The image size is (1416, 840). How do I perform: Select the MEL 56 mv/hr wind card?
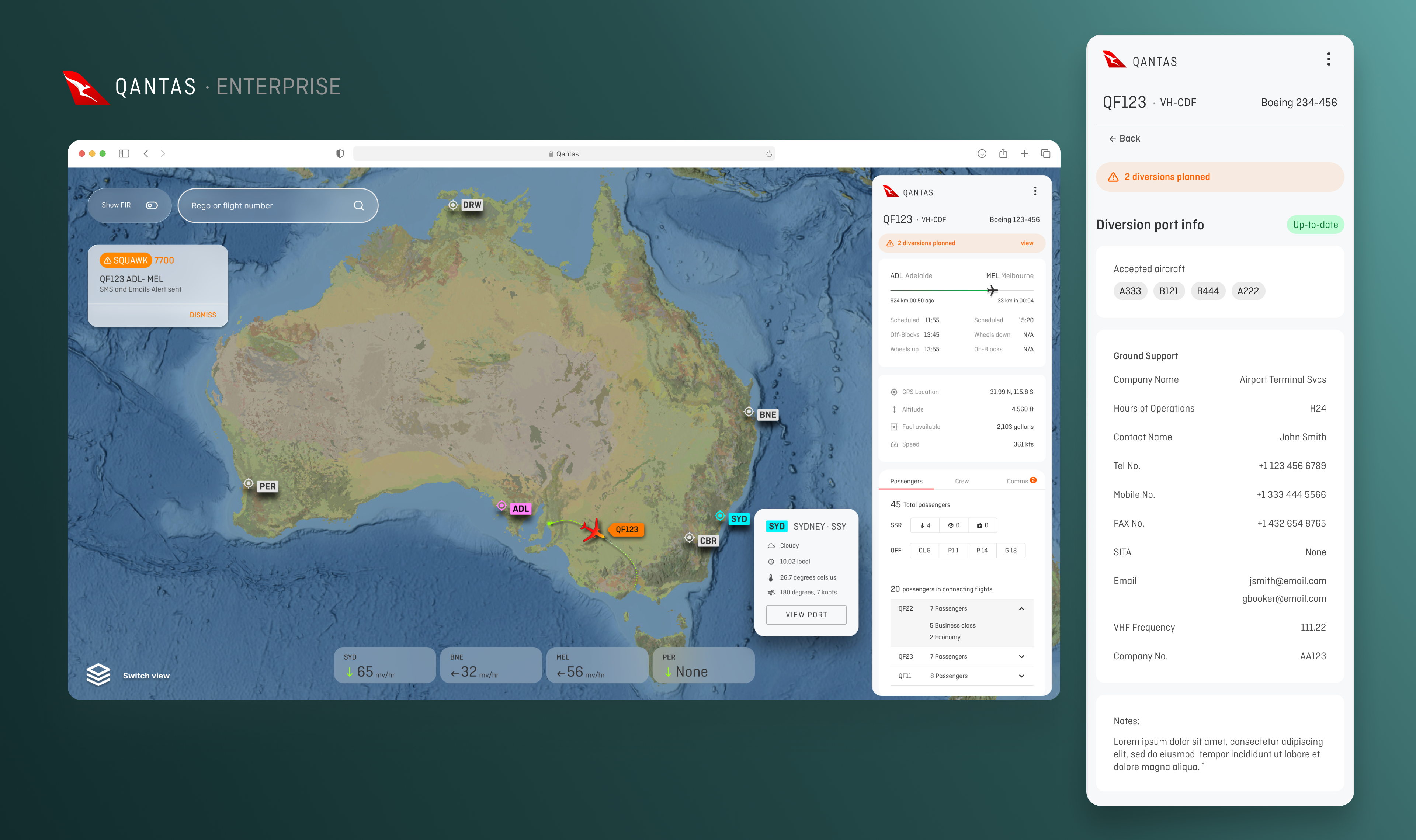(x=597, y=665)
